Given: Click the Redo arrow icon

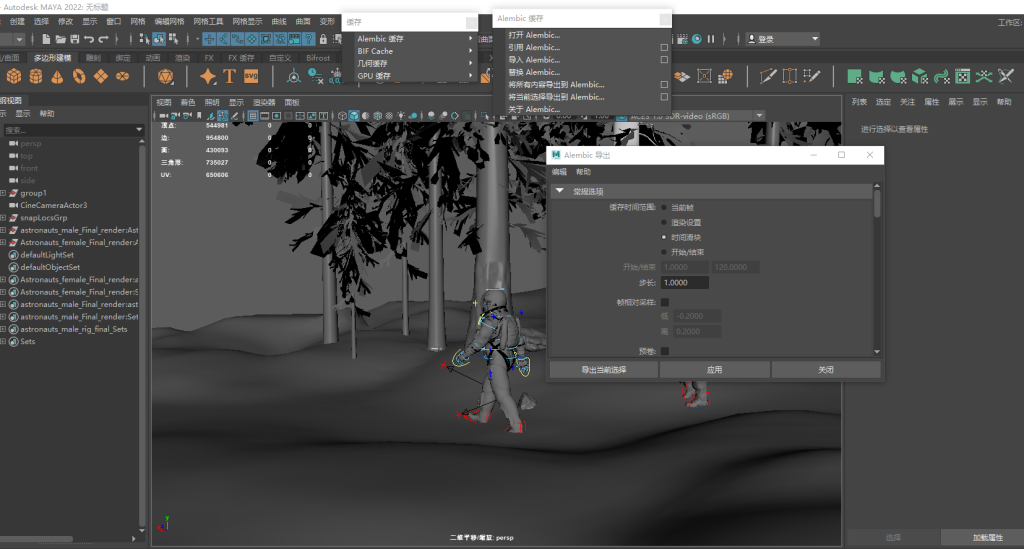Looking at the screenshot, I should click(103, 39).
